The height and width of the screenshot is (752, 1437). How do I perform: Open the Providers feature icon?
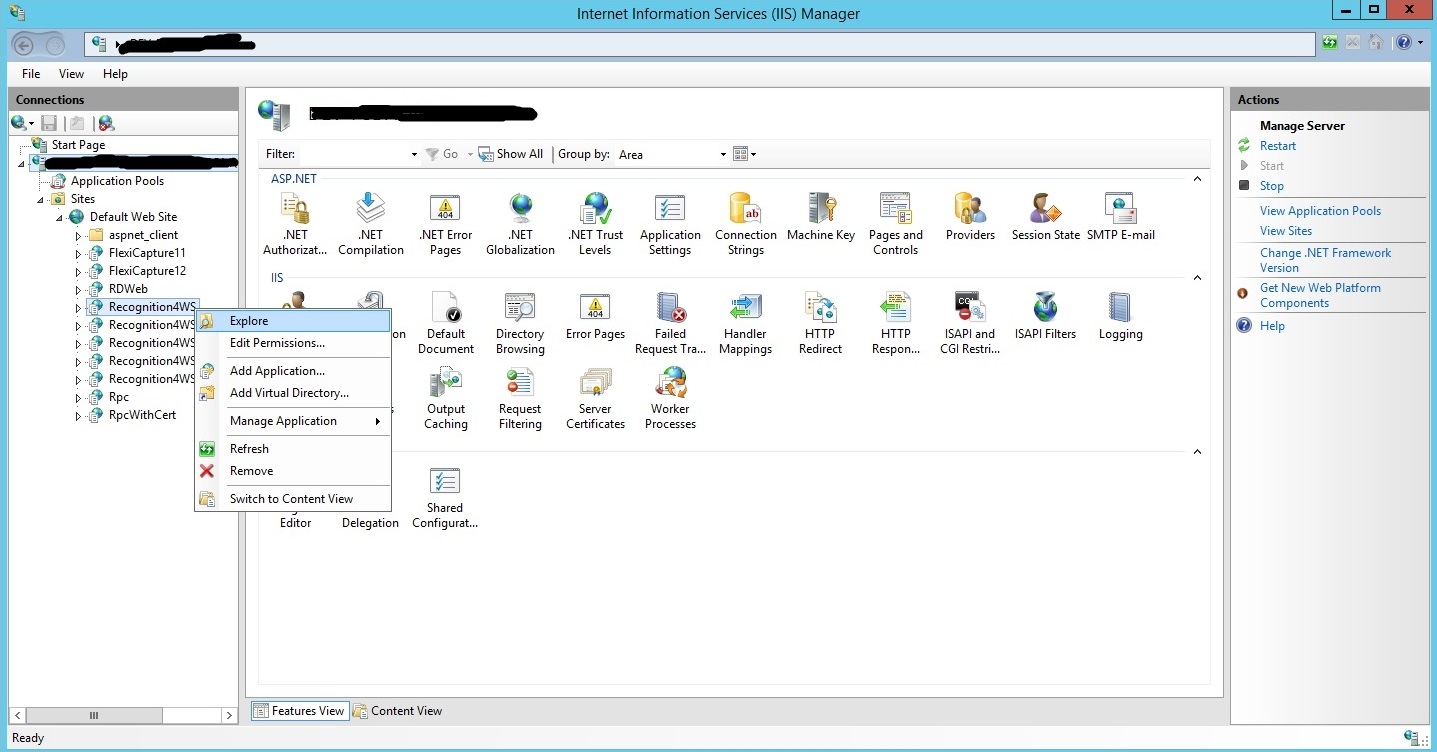tap(970, 218)
